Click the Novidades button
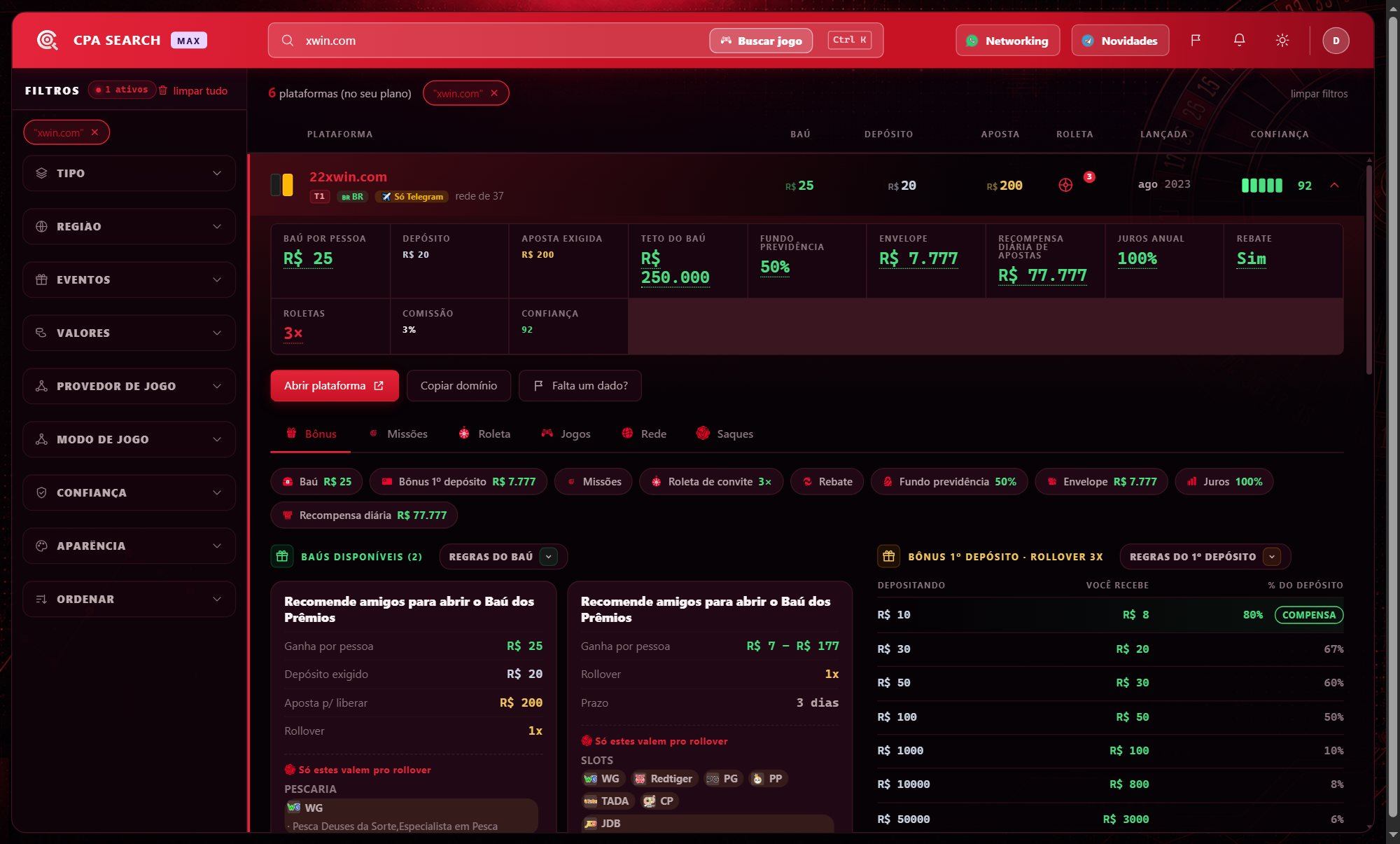This screenshot has height=844, width=1400. click(x=1120, y=41)
